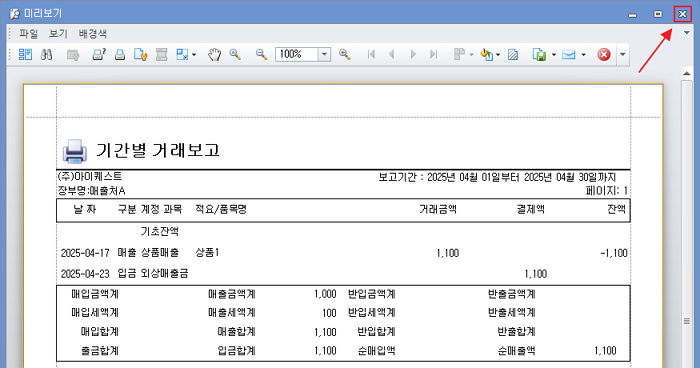Expand the email send dropdown arrow
The height and width of the screenshot is (368, 700).
pos(583,55)
